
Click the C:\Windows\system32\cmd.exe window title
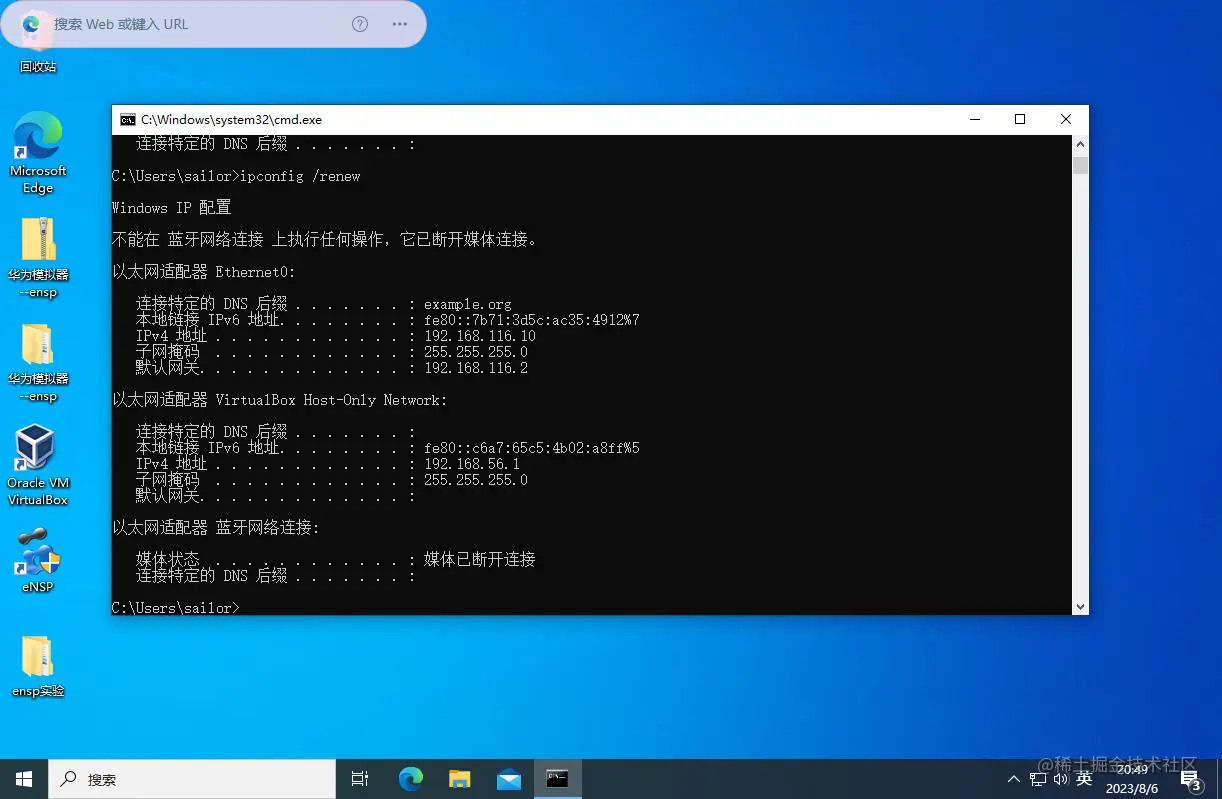point(231,120)
